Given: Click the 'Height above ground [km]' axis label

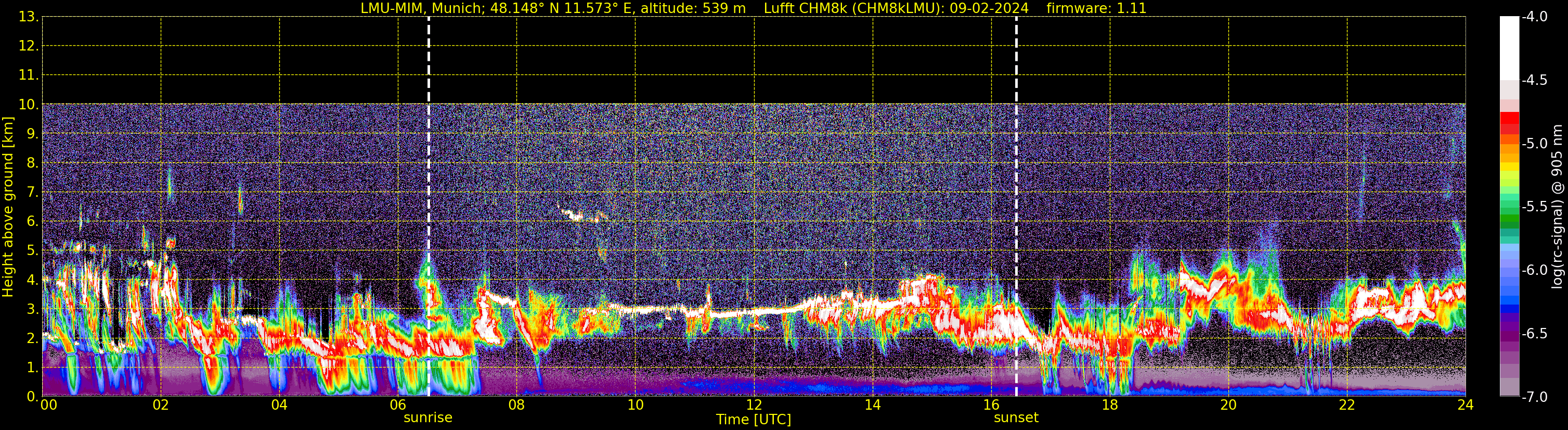Looking at the screenshot, I should point(8,207).
